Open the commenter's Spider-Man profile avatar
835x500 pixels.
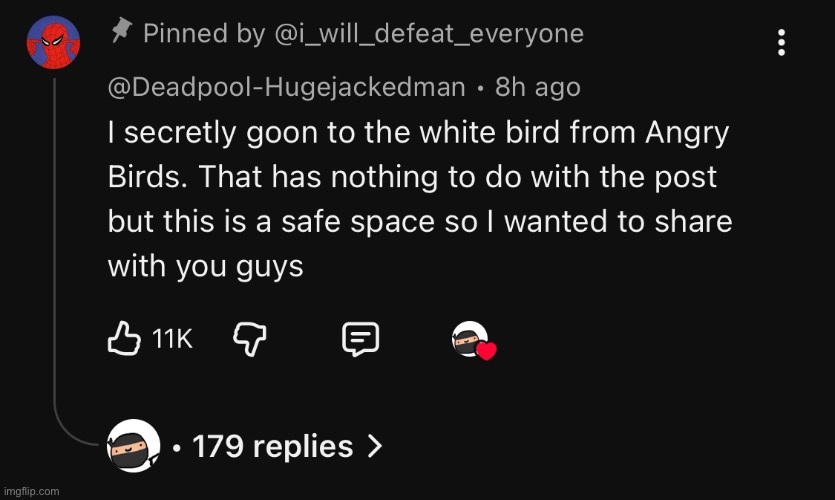click(x=54, y=42)
